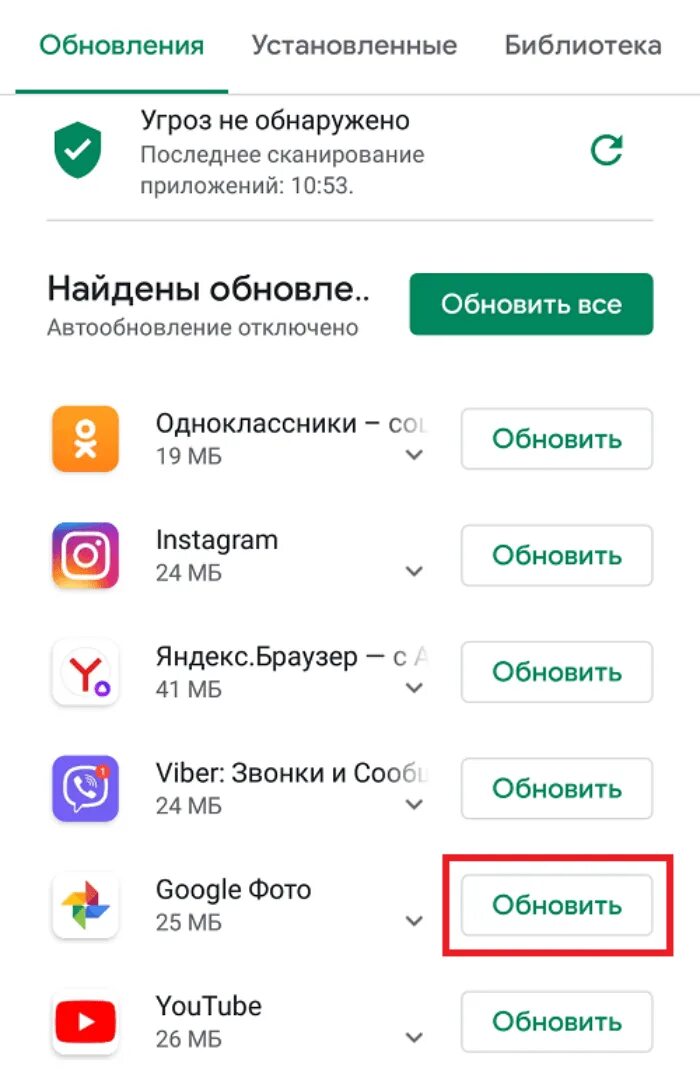Expand the Viber update details chevron
700x1088 pixels.
(x=414, y=805)
